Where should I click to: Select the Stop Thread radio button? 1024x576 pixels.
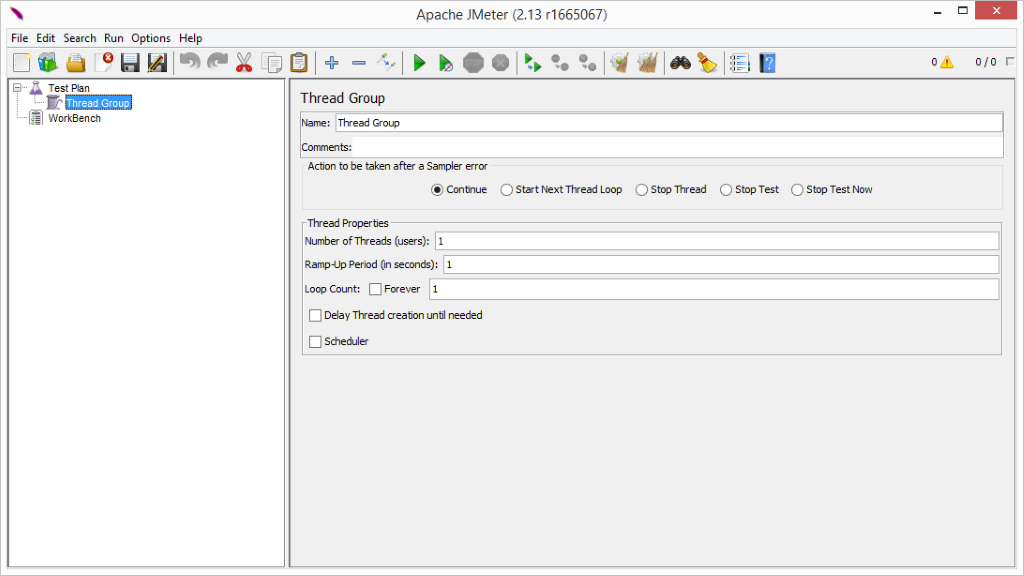642,190
